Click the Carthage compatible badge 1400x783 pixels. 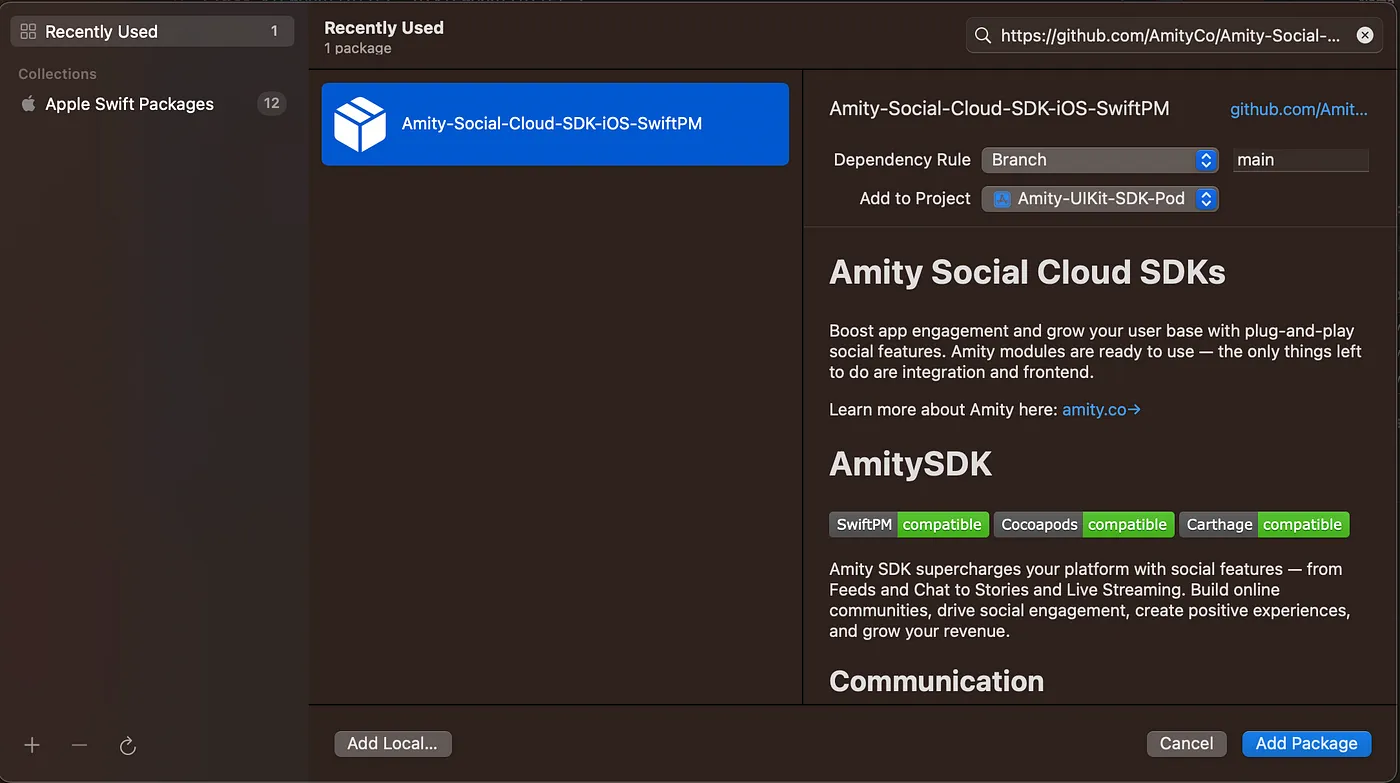(1264, 524)
